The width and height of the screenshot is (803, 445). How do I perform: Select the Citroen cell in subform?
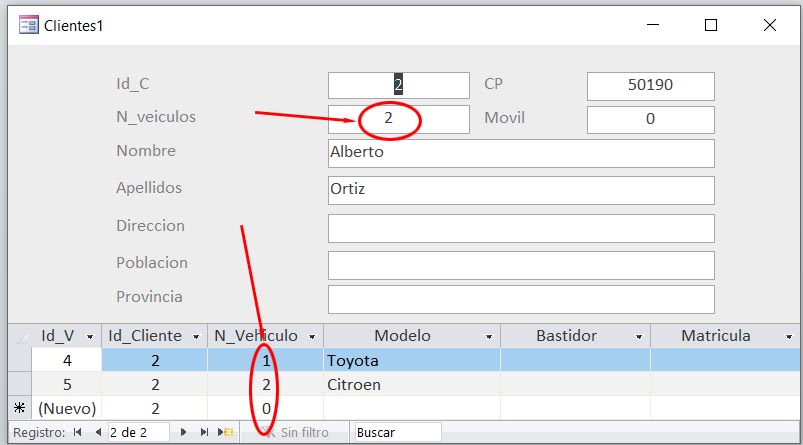(x=412, y=384)
